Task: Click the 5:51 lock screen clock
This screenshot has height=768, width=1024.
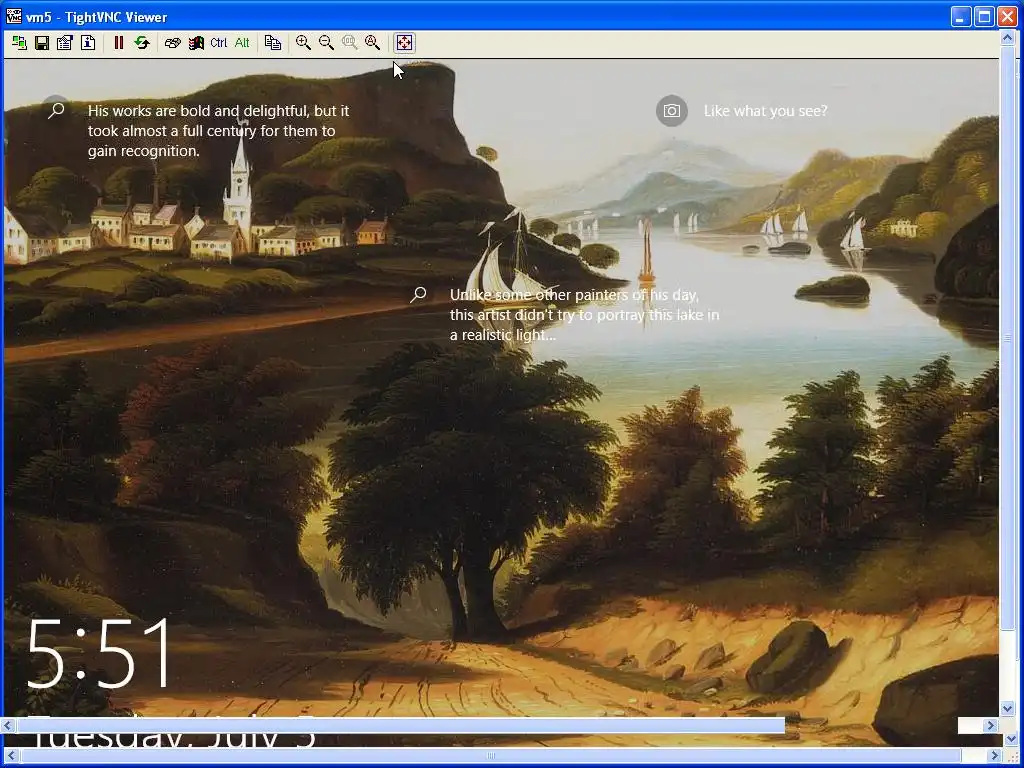Action: [x=99, y=654]
